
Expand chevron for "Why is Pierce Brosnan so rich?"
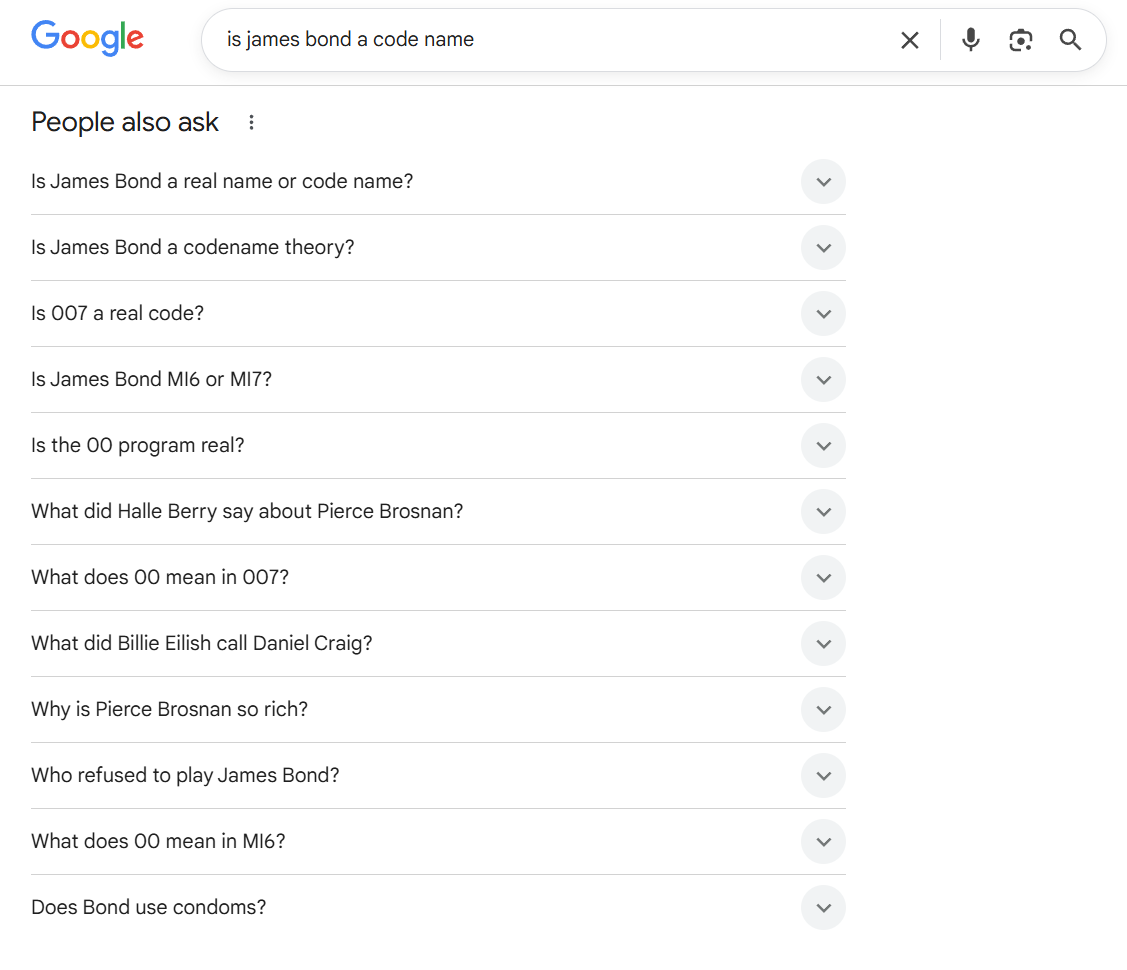tap(824, 710)
